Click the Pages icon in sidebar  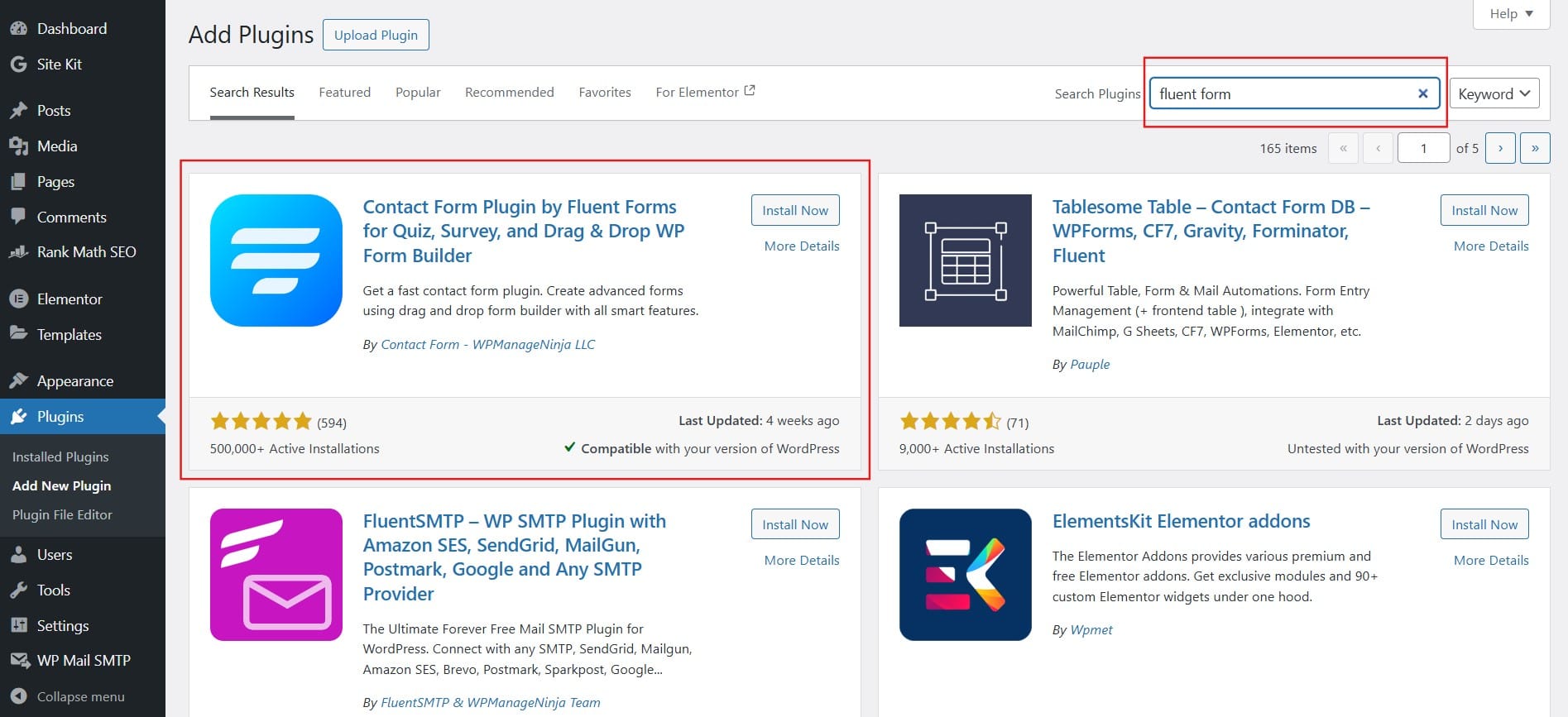click(19, 181)
